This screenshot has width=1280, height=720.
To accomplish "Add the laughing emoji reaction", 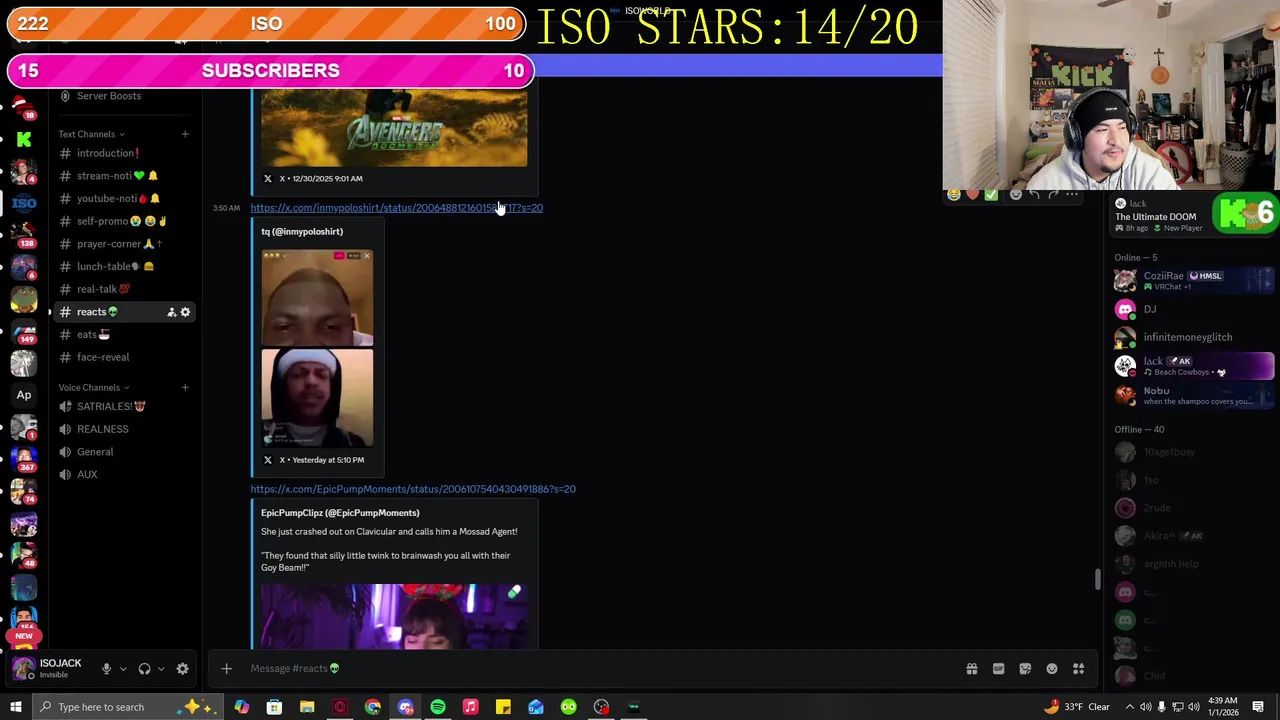I will pyautogui.click(x=954, y=195).
